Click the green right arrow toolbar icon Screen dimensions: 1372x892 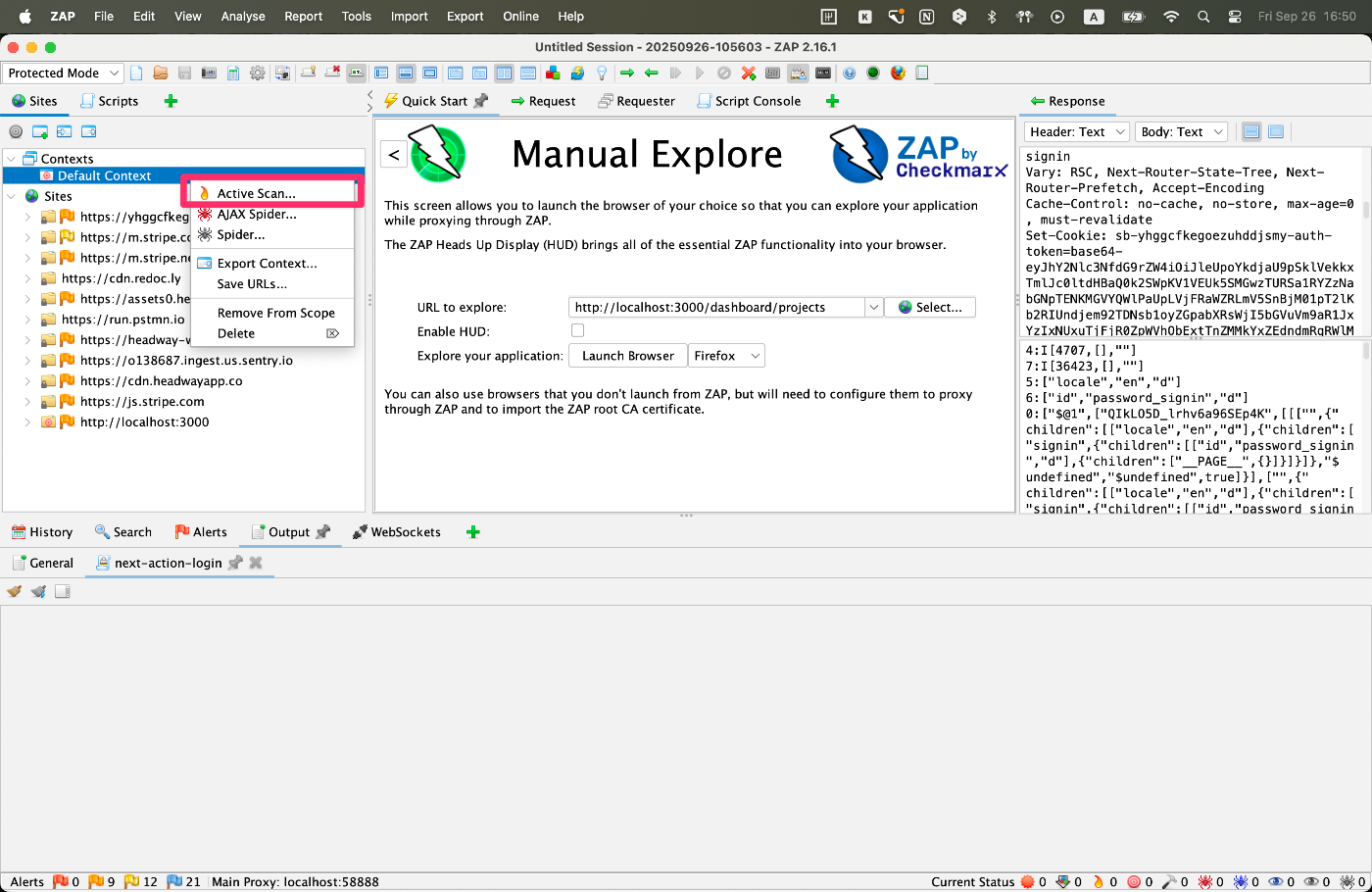click(627, 73)
